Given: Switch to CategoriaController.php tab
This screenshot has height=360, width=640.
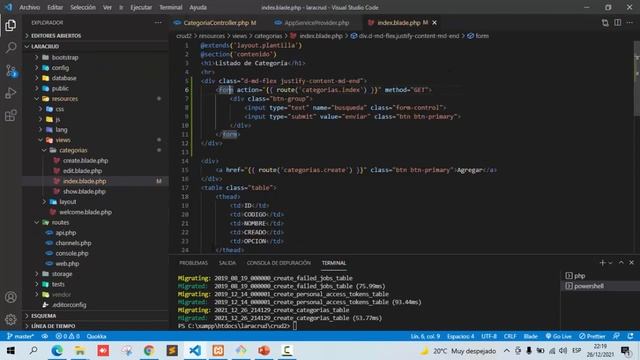Looking at the screenshot, I should [215, 23].
